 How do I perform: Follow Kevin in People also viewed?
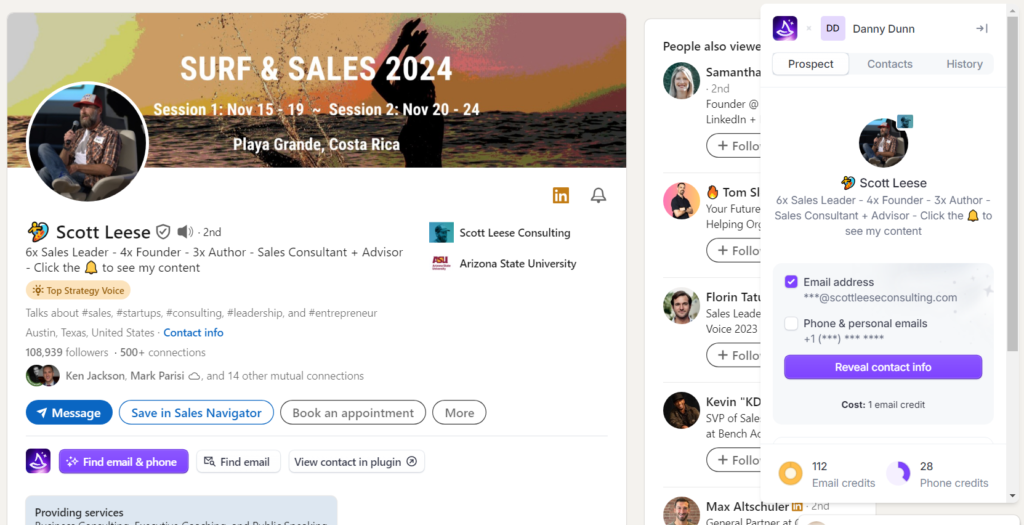[x=735, y=460]
